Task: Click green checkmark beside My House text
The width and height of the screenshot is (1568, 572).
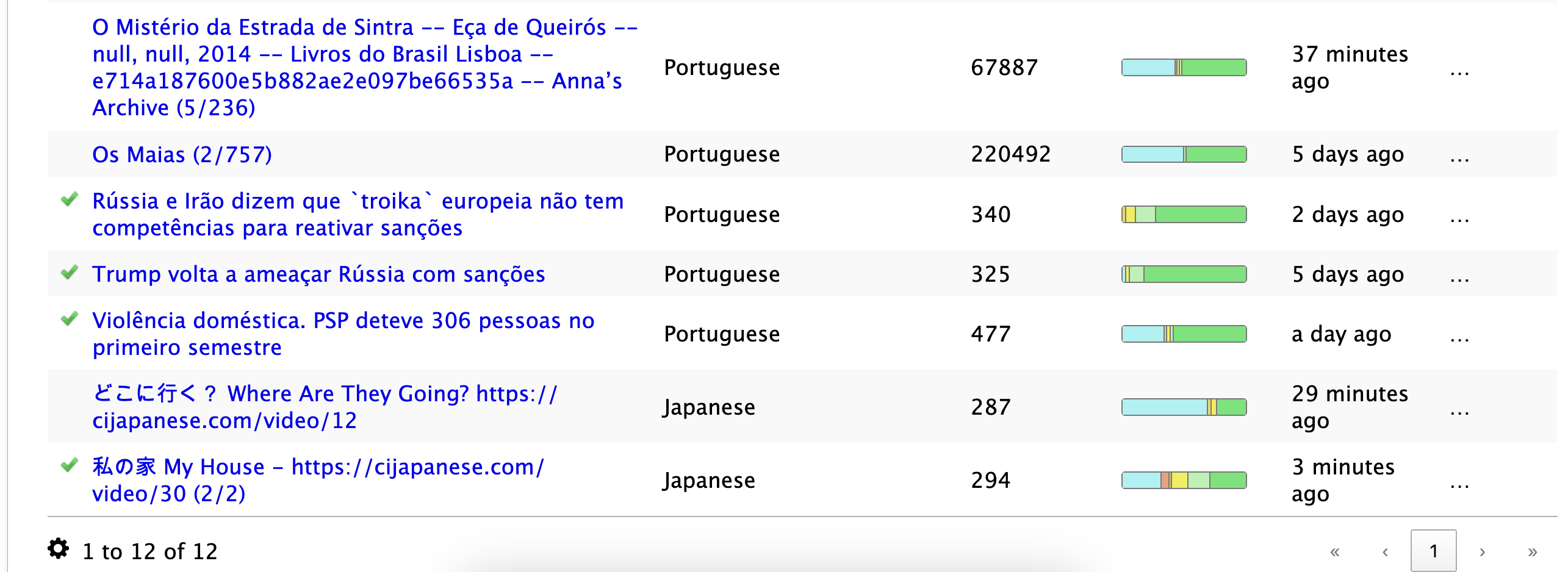Action: tap(70, 465)
